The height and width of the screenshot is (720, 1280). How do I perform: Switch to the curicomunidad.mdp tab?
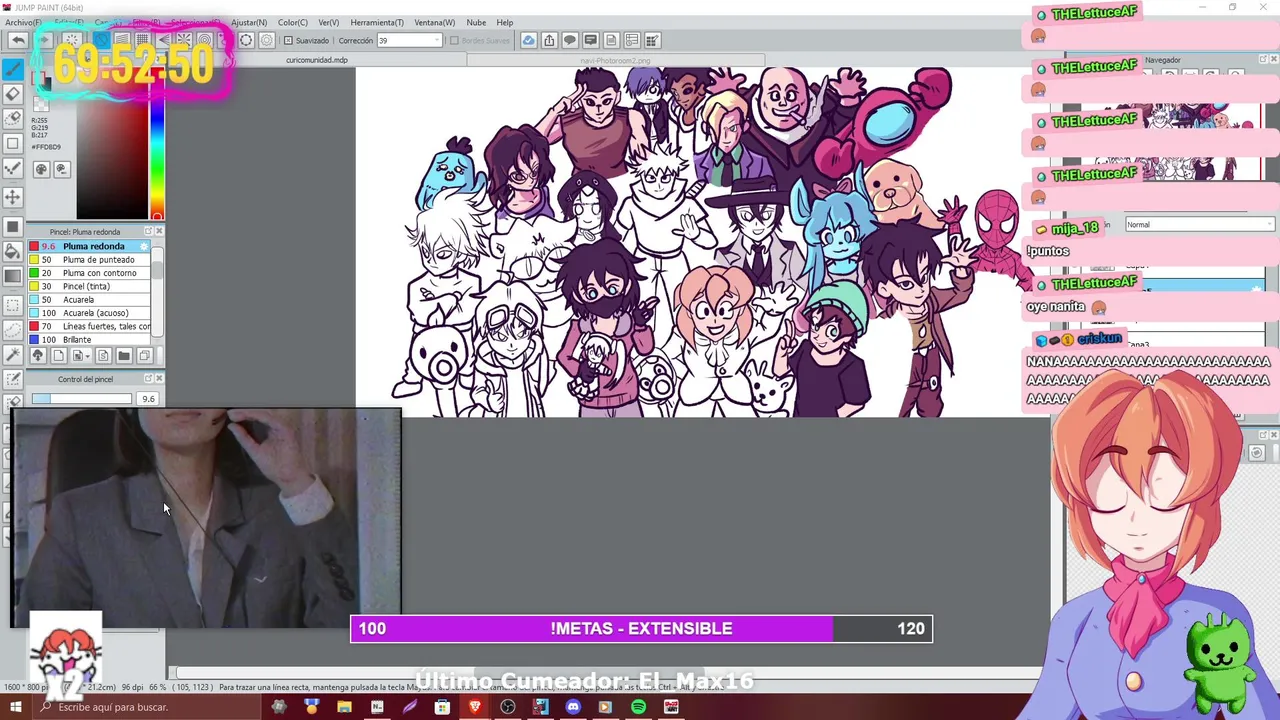[x=317, y=60]
